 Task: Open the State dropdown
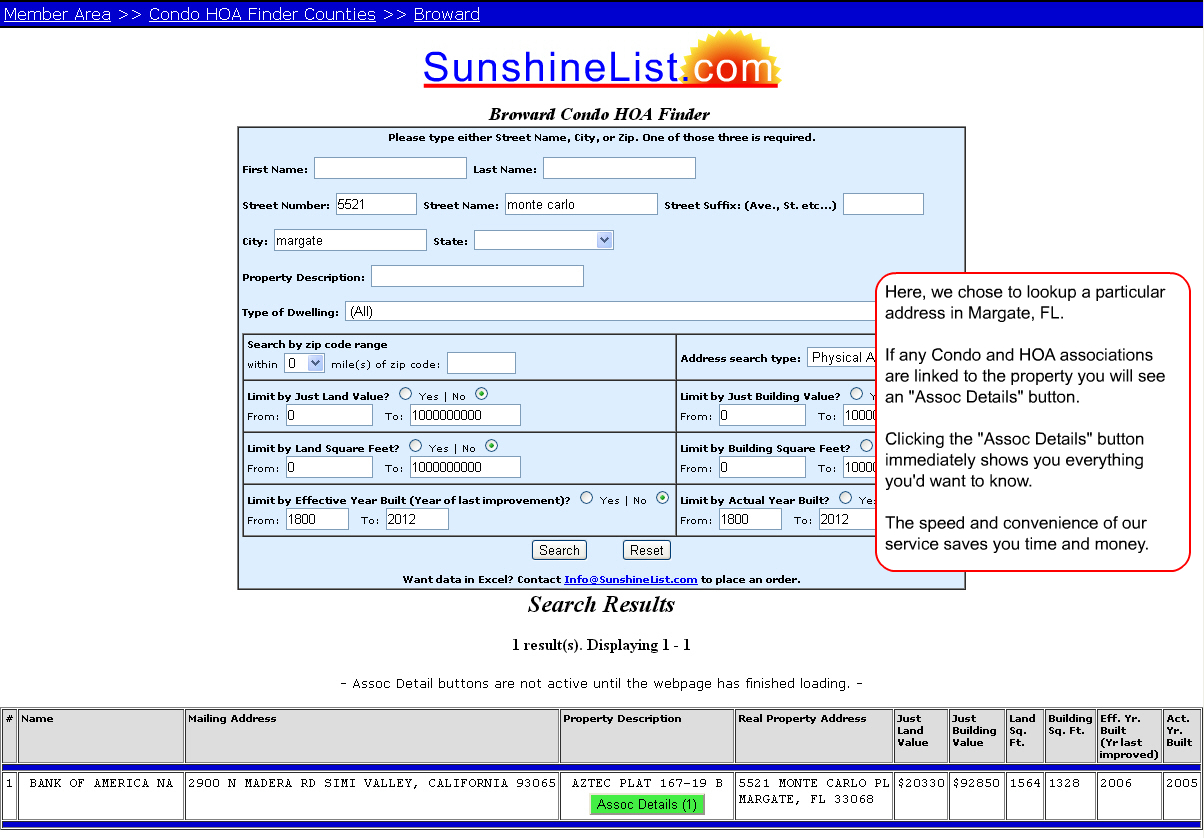(543, 240)
